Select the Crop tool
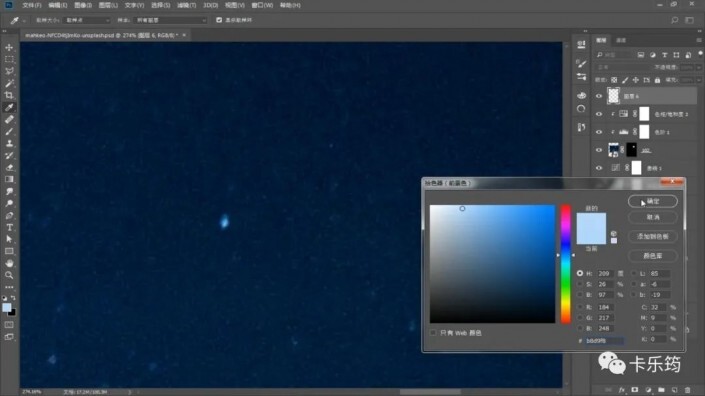Screen dimensions: 705x396 point(9,95)
